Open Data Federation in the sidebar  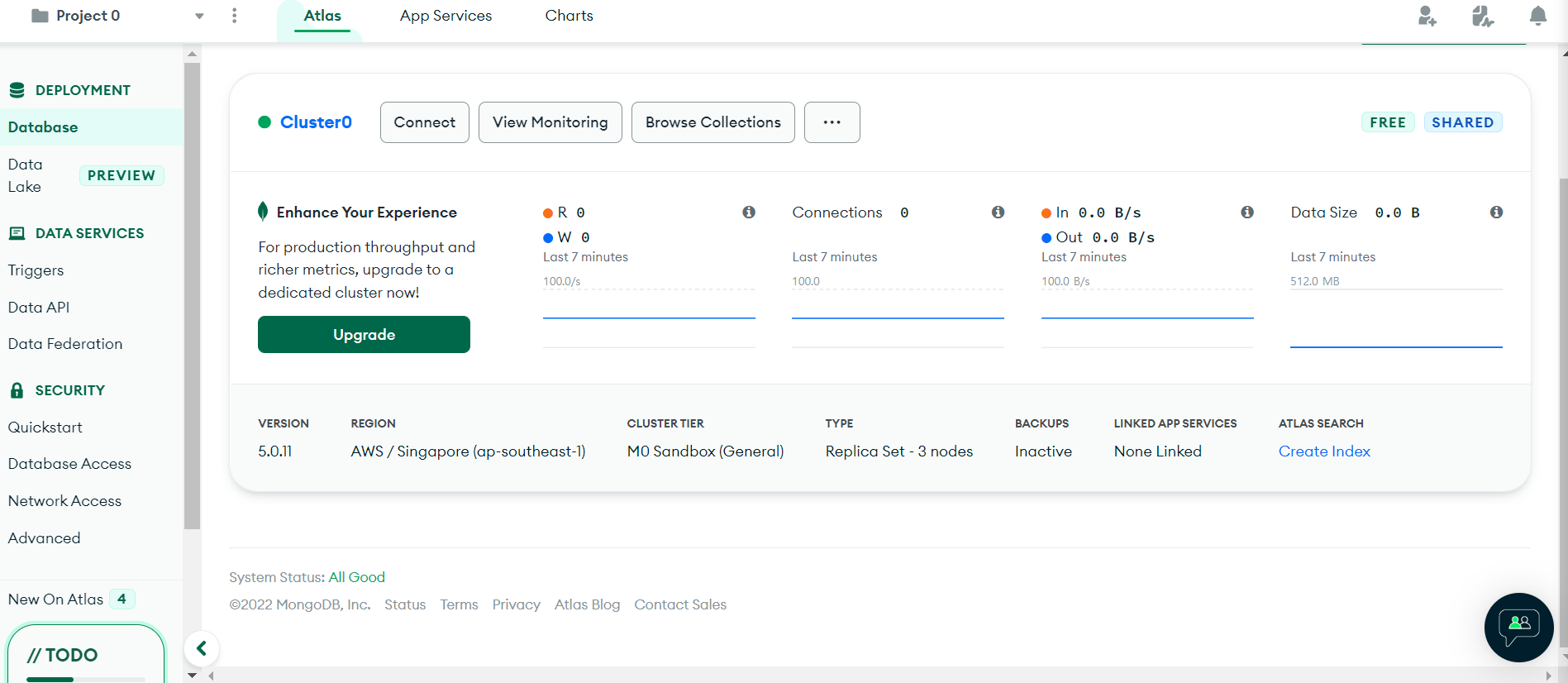(x=65, y=344)
